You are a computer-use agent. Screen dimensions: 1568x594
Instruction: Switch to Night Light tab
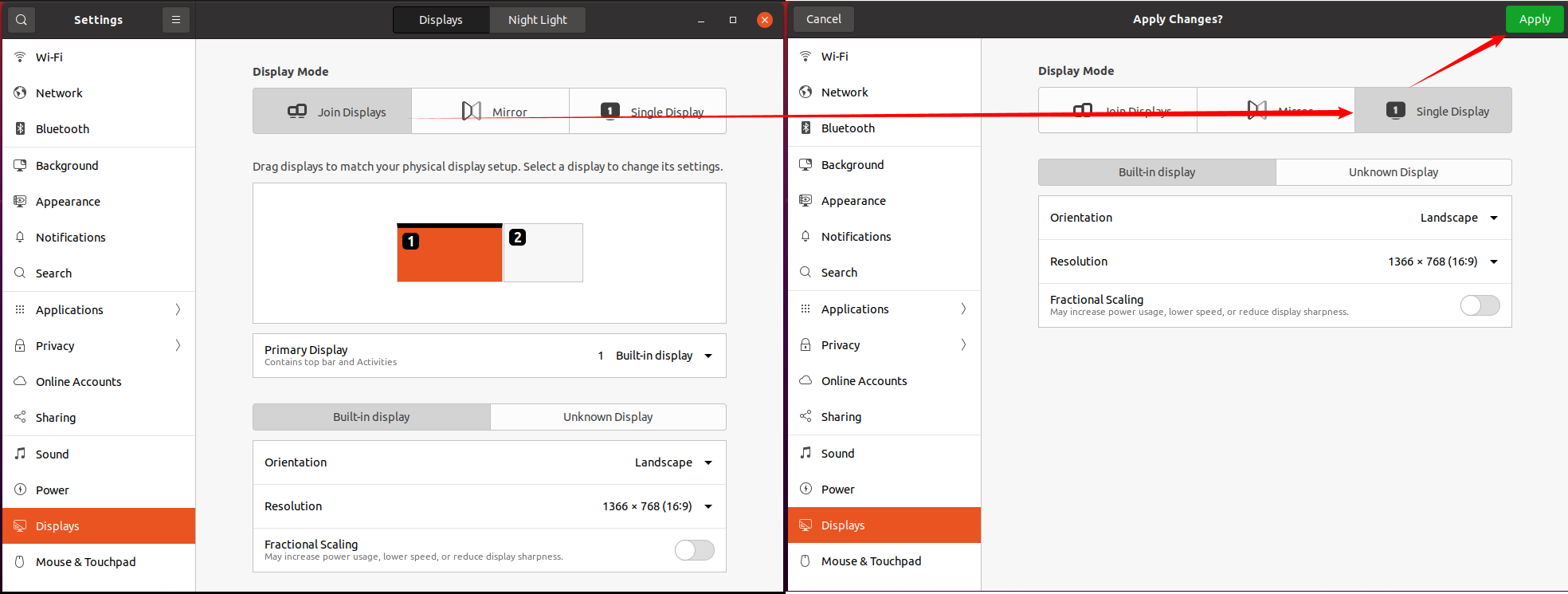pos(538,20)
